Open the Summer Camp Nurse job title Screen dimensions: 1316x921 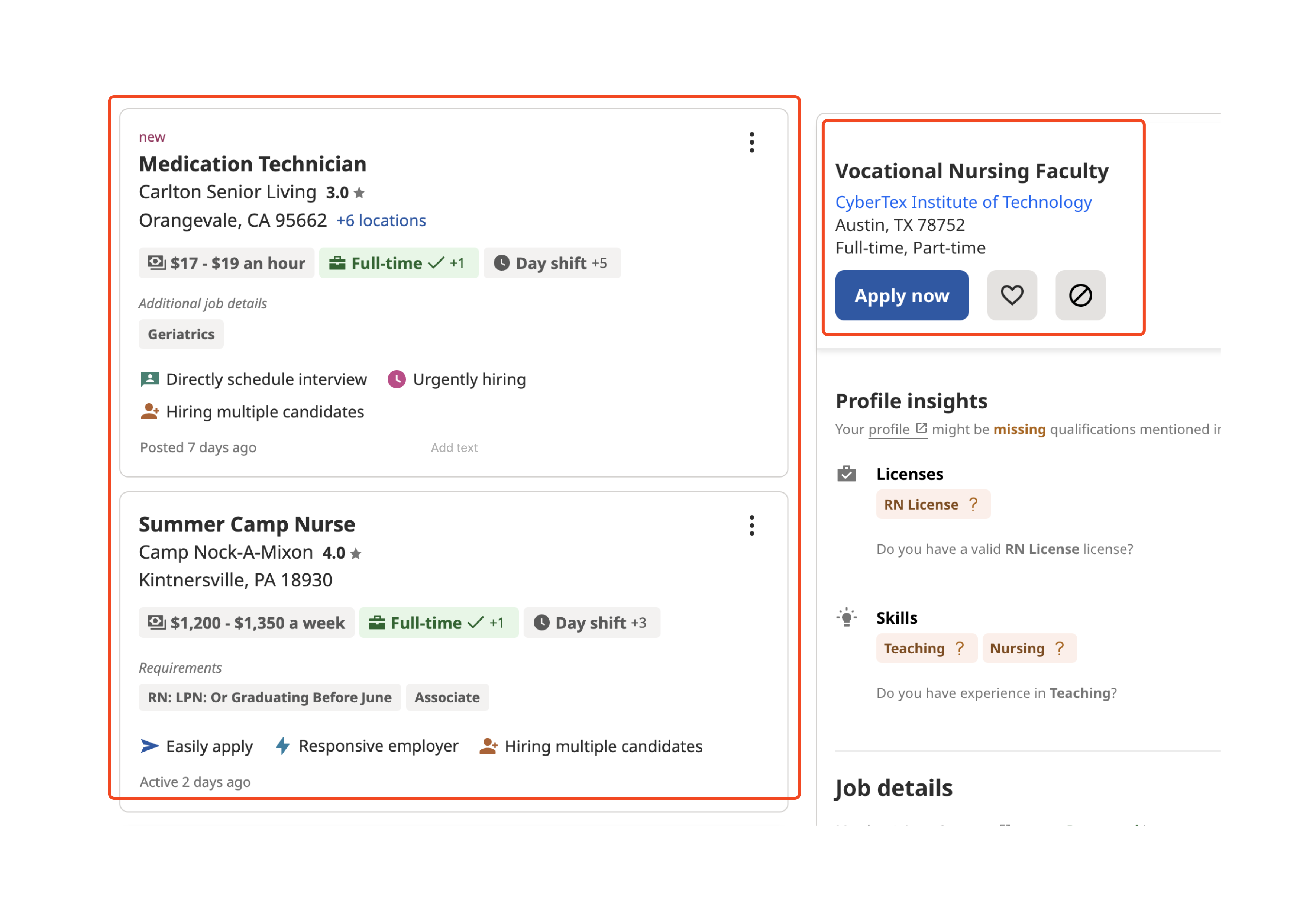(246, 524)
